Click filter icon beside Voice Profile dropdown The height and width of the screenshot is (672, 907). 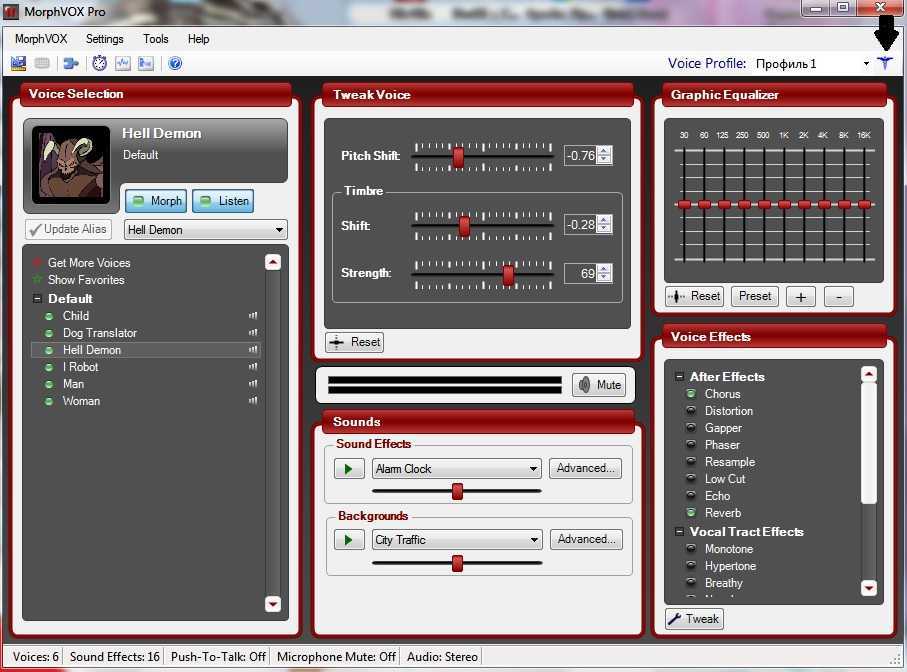coord(884,63)
